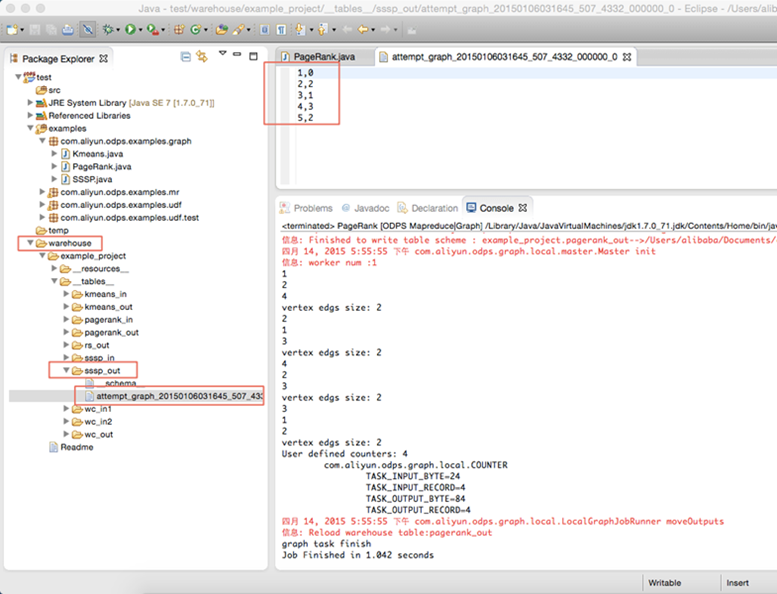Click the New Java Class icon
The height and width of the screenshot is (594, 777).
[x=196, y=30]
